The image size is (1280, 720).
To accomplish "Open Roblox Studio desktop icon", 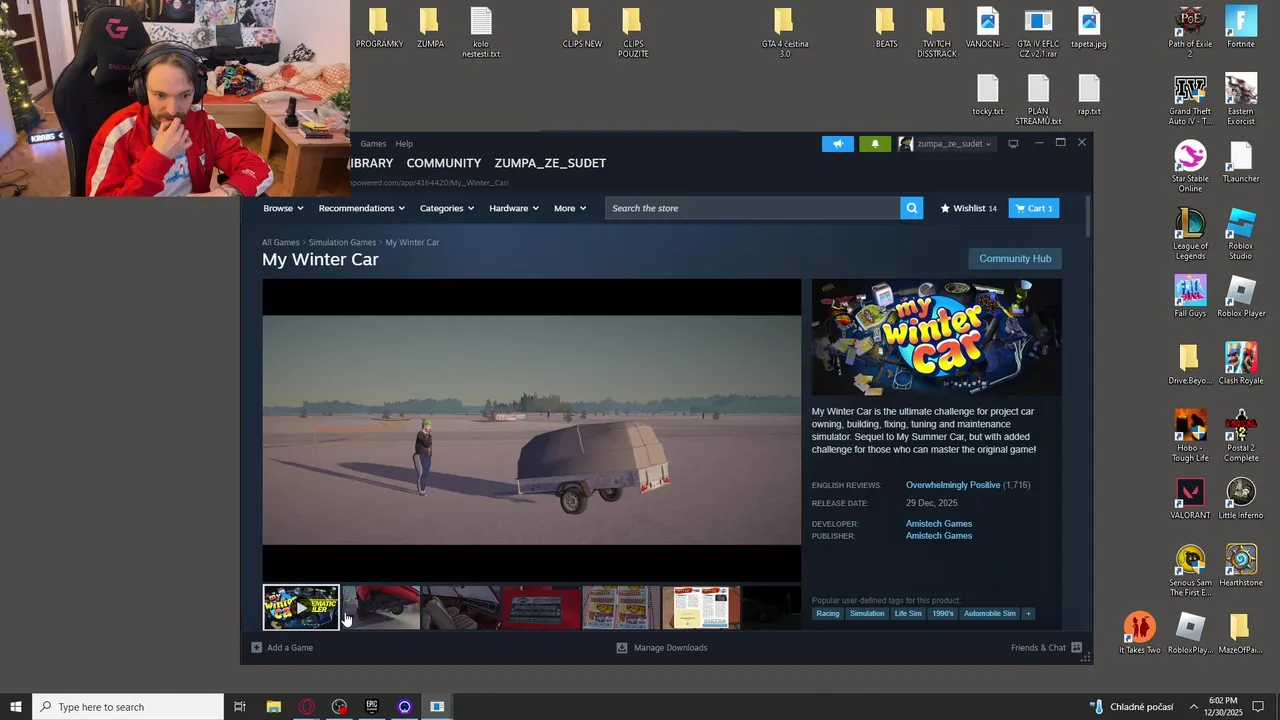I will [1241, 234].
